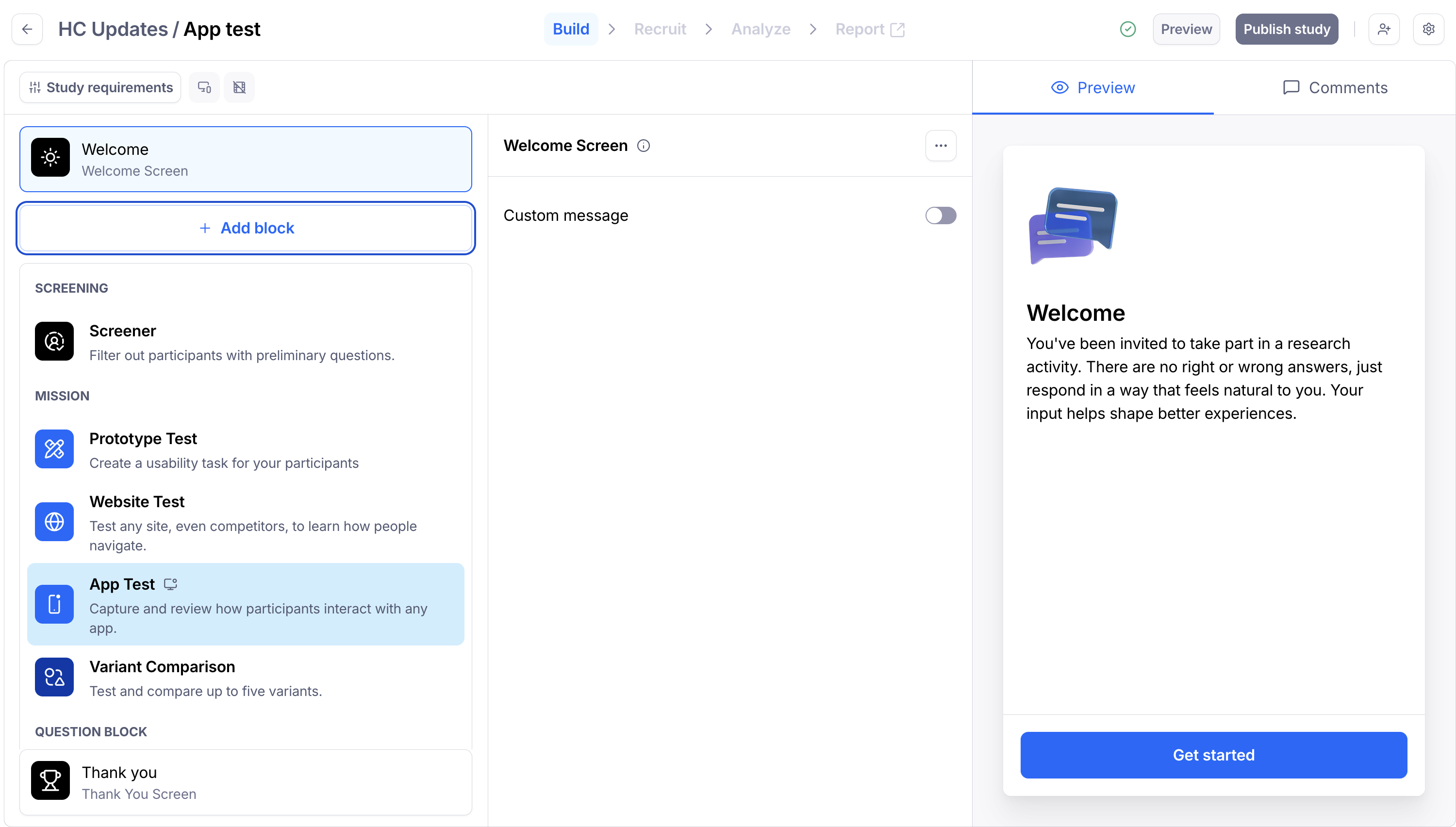Click the Welcome Screen heading text
This screenshot has height=827, width=1456.
[565, 146]
